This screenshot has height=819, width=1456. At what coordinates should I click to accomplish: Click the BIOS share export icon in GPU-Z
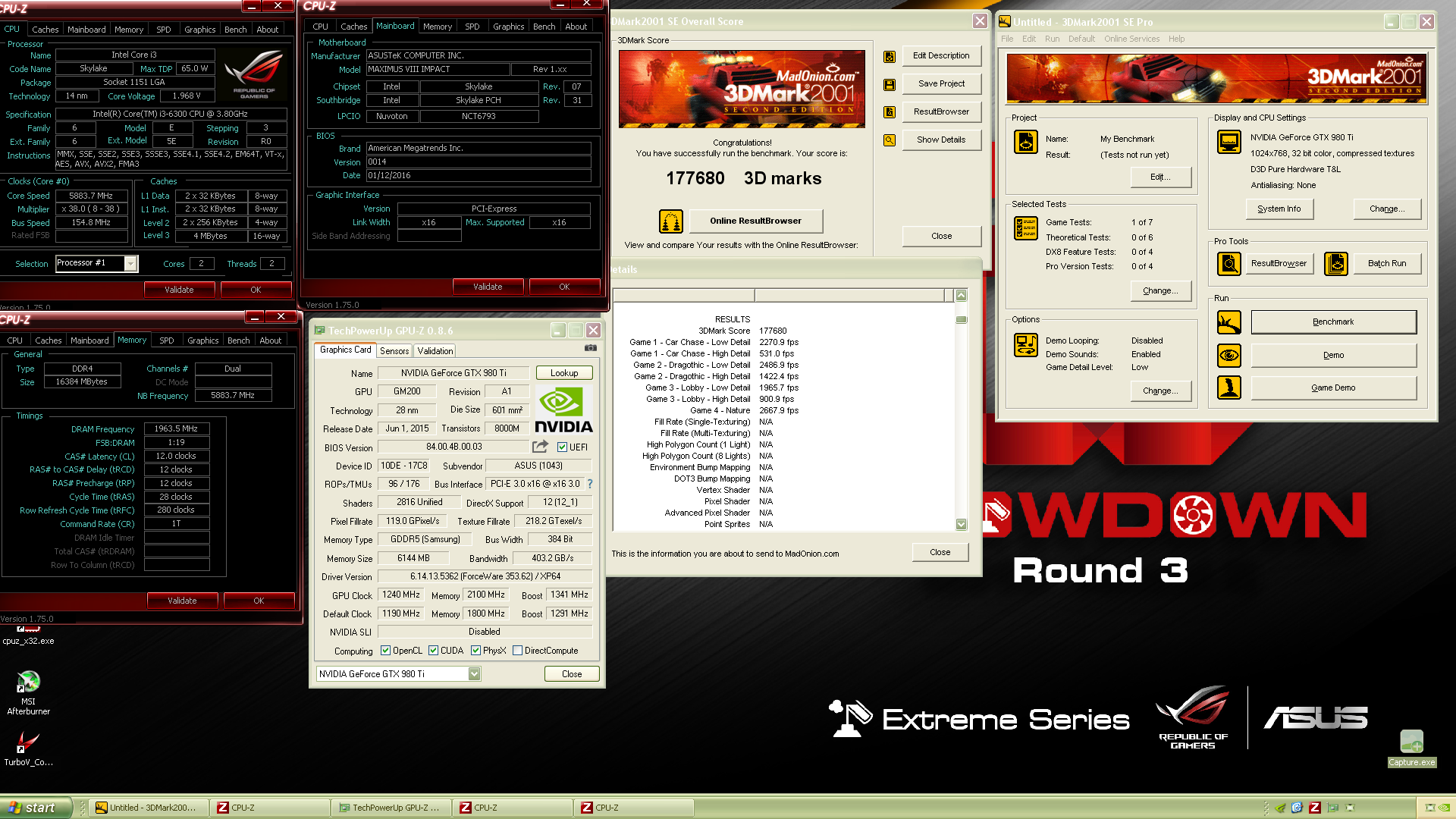tap(540, 447)
